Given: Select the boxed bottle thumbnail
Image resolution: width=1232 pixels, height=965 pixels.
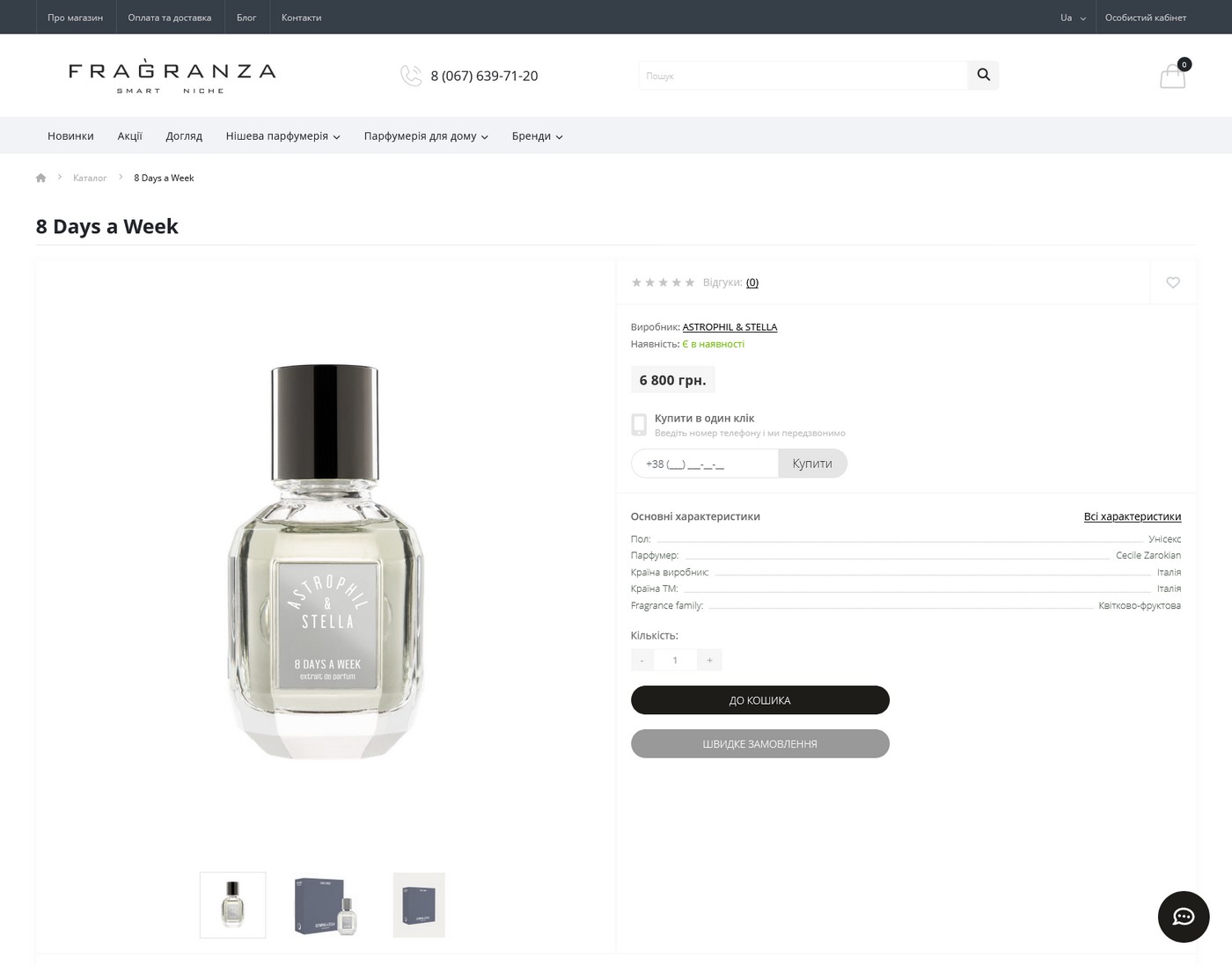Looking at the screenshot, I should (326, 905).
